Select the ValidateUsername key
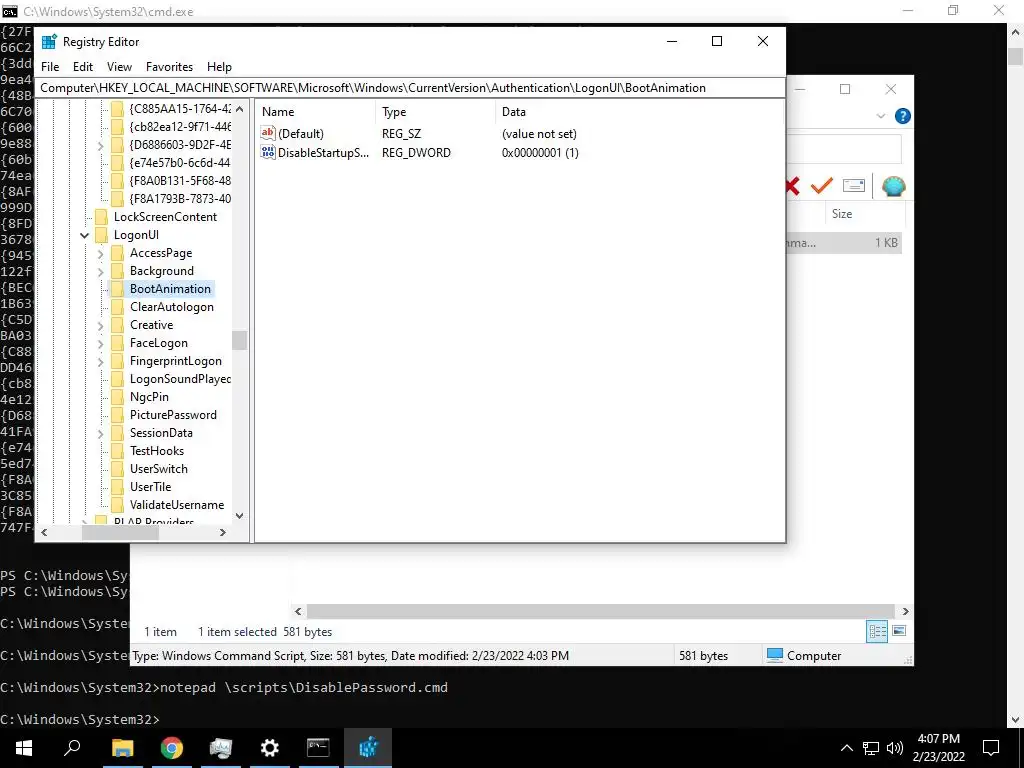This screenshot has height=768, width=1024. (176, 505)
